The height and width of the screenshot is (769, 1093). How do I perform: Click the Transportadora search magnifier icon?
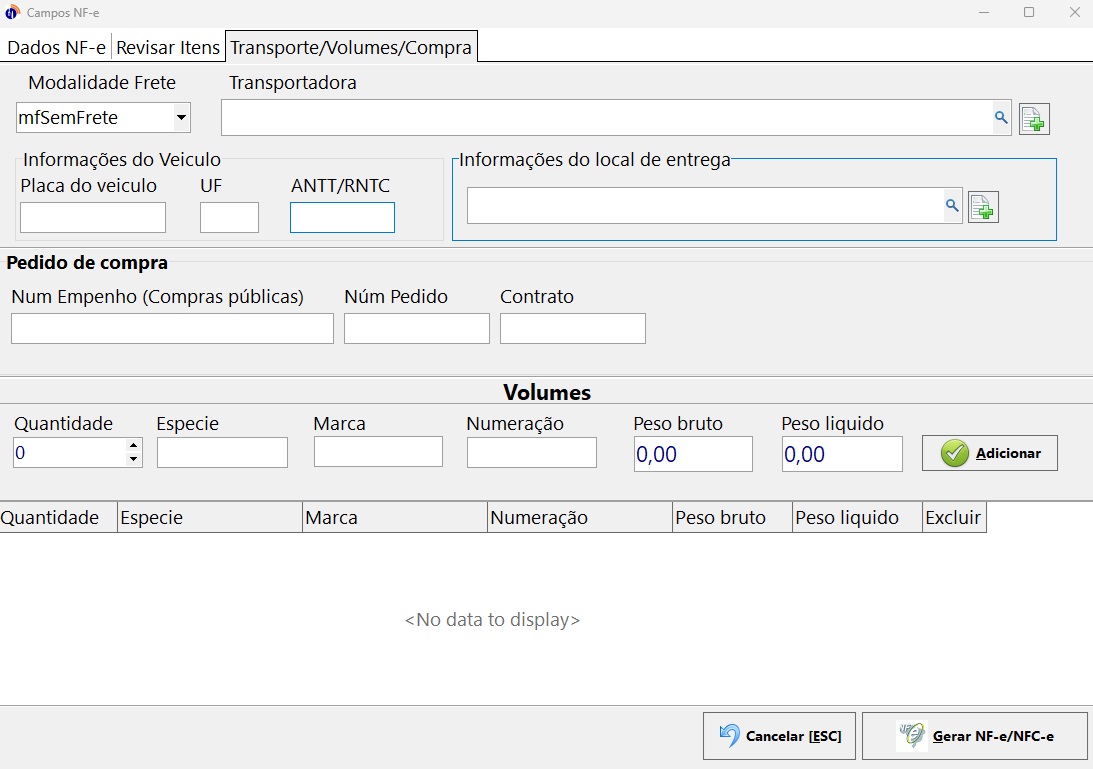(x=1000, y=118)
